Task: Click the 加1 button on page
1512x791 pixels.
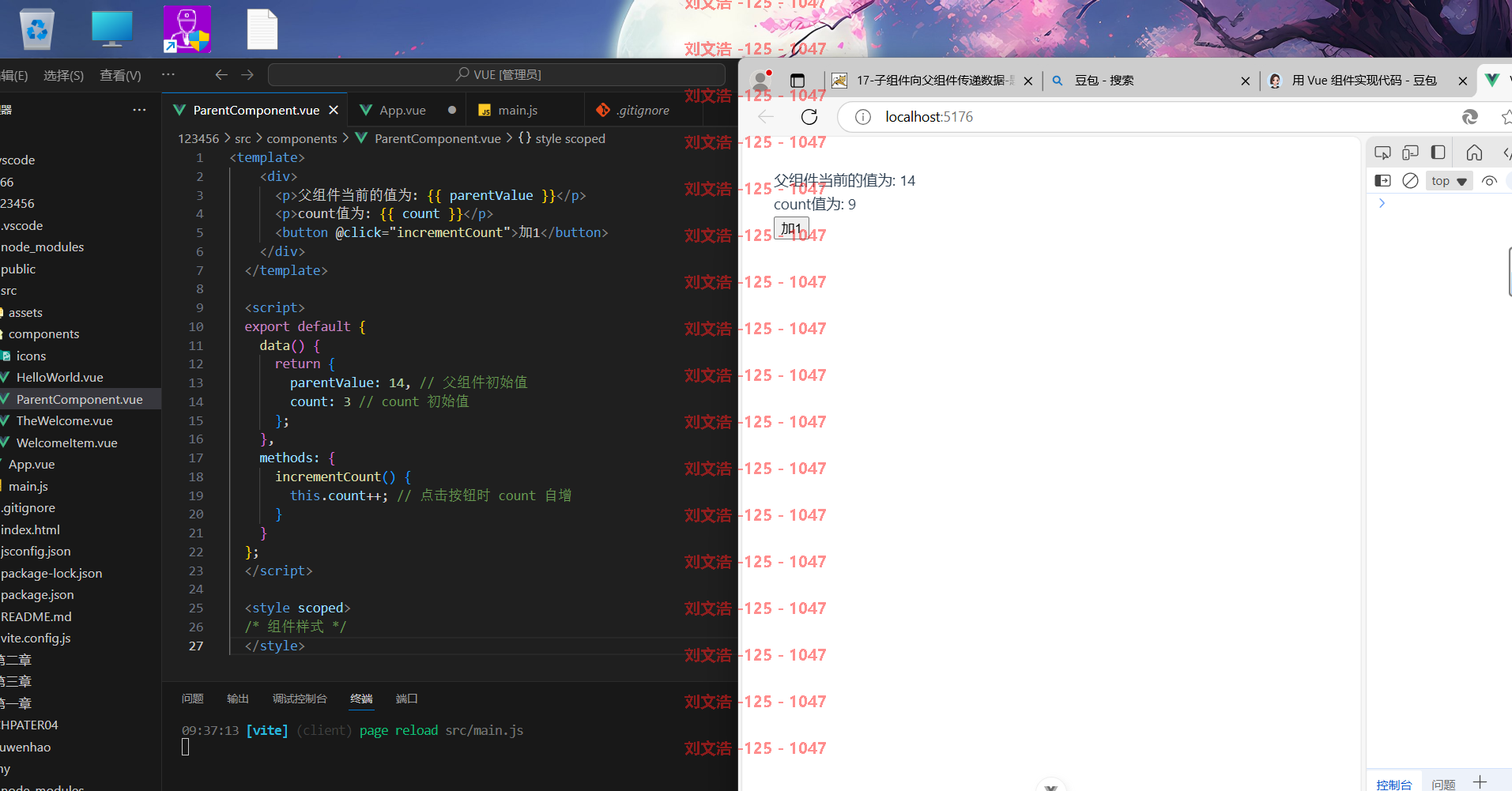Action: pyautogui.click(x=791, y=228)
